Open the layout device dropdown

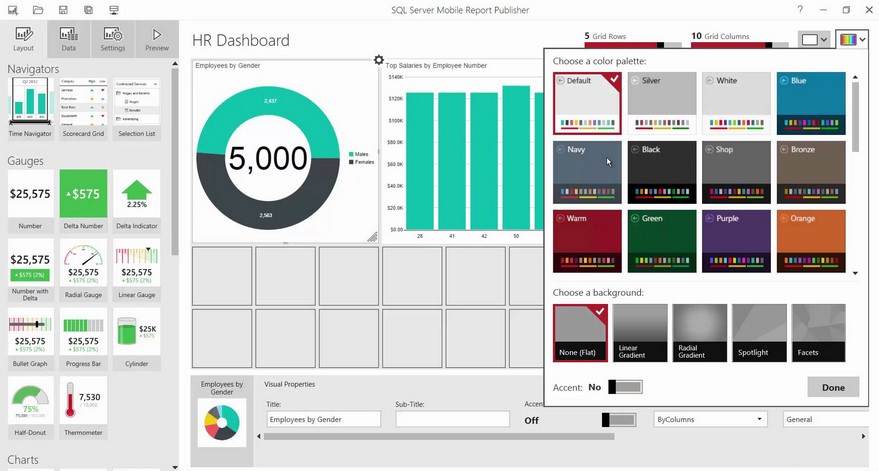(x=814, y=39)
